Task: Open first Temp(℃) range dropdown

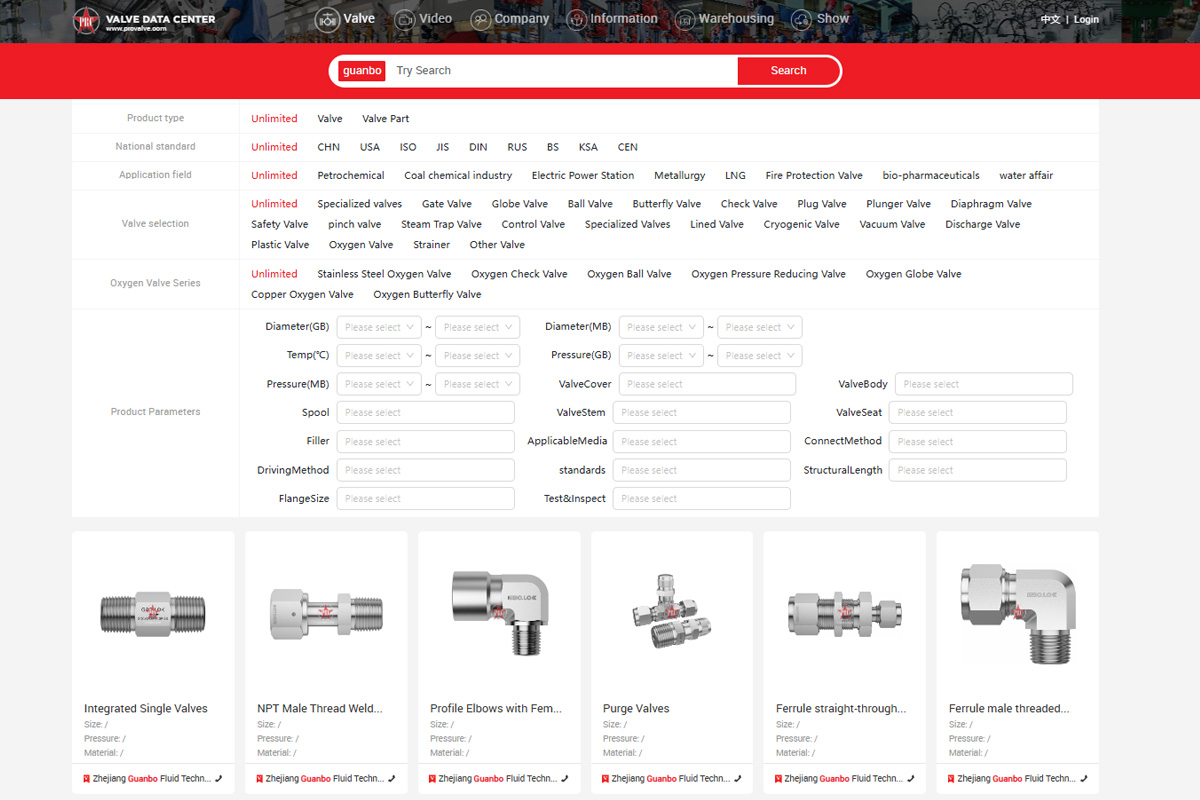Action: click(x=378, y=356)
